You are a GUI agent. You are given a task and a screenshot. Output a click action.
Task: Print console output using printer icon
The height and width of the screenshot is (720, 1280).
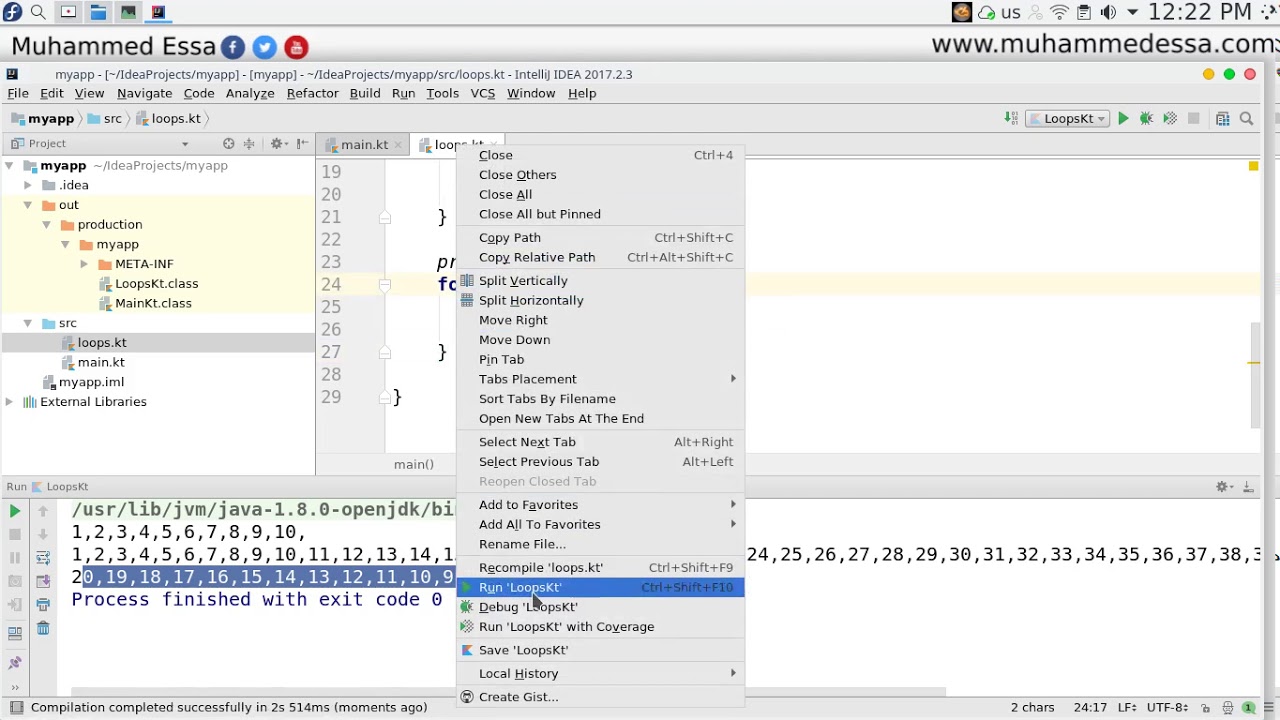coord(43,605)
